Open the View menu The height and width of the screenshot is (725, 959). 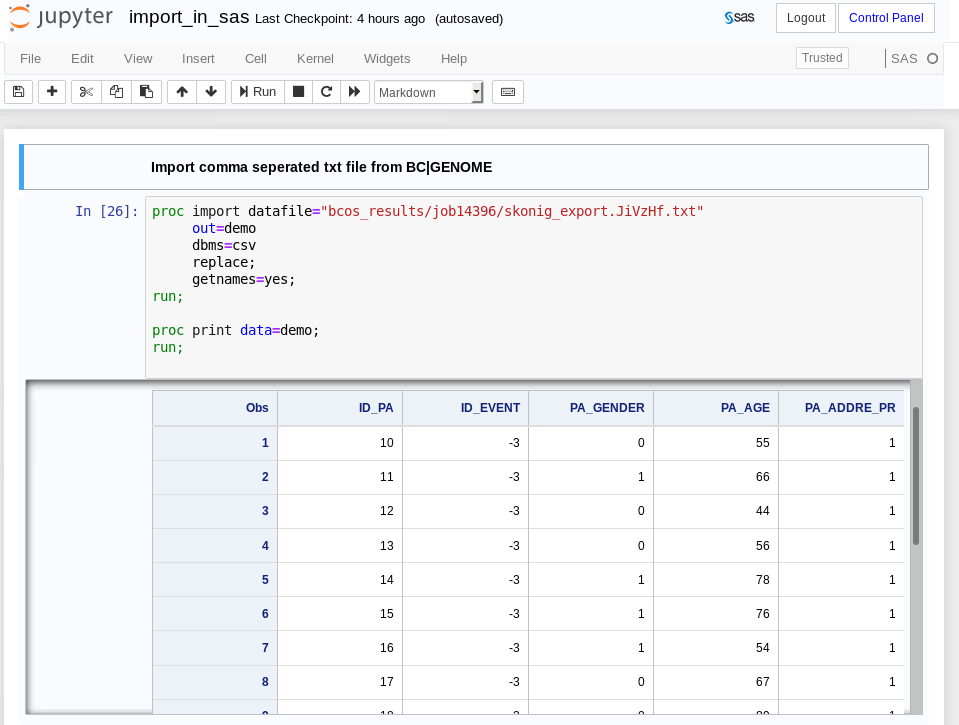pyautogui.click(x=138, y=59)
